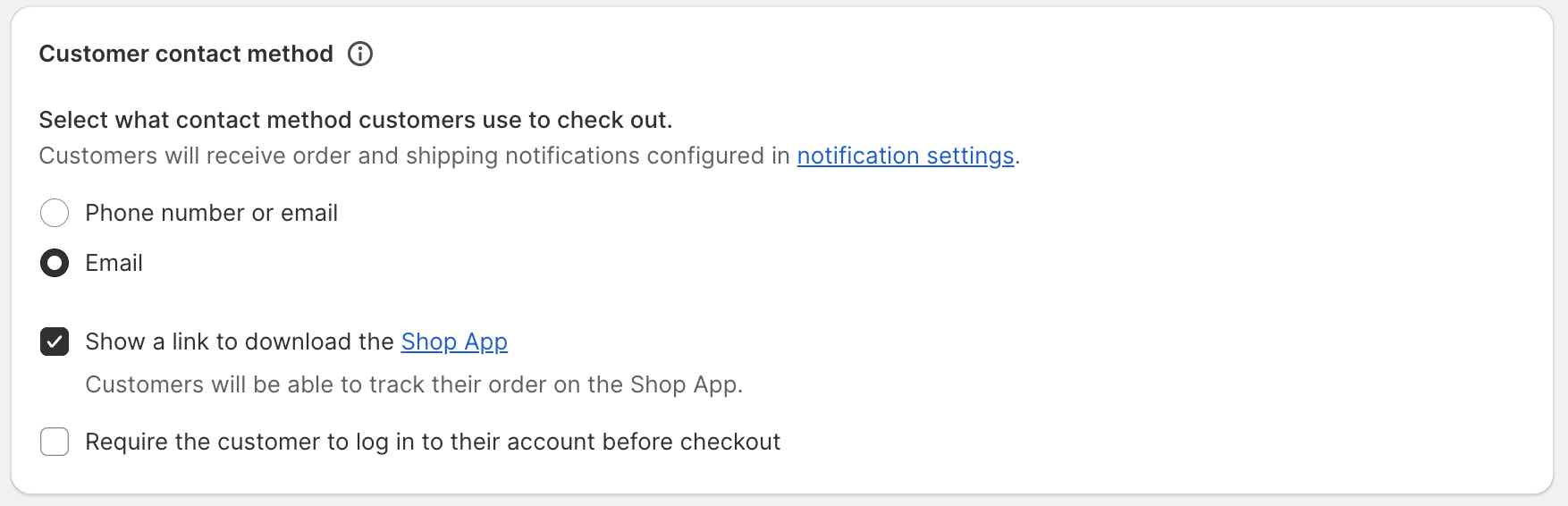Image resolution: width=1568 pixels, height=506 pixels.
Task: Select the Email radio button
Action: (x=55, y=263)
